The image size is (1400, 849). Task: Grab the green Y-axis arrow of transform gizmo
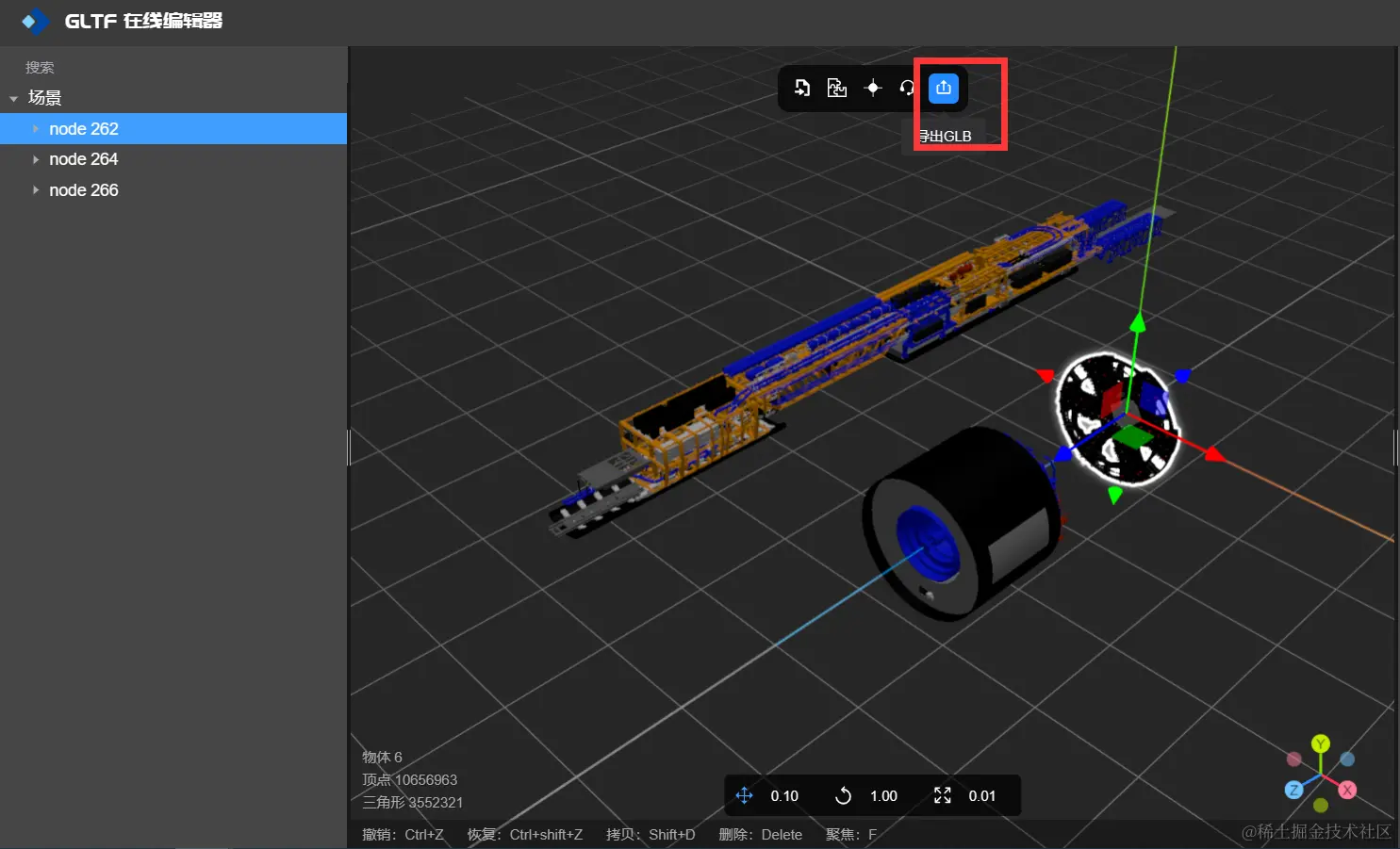click(x=1138, y=323)
